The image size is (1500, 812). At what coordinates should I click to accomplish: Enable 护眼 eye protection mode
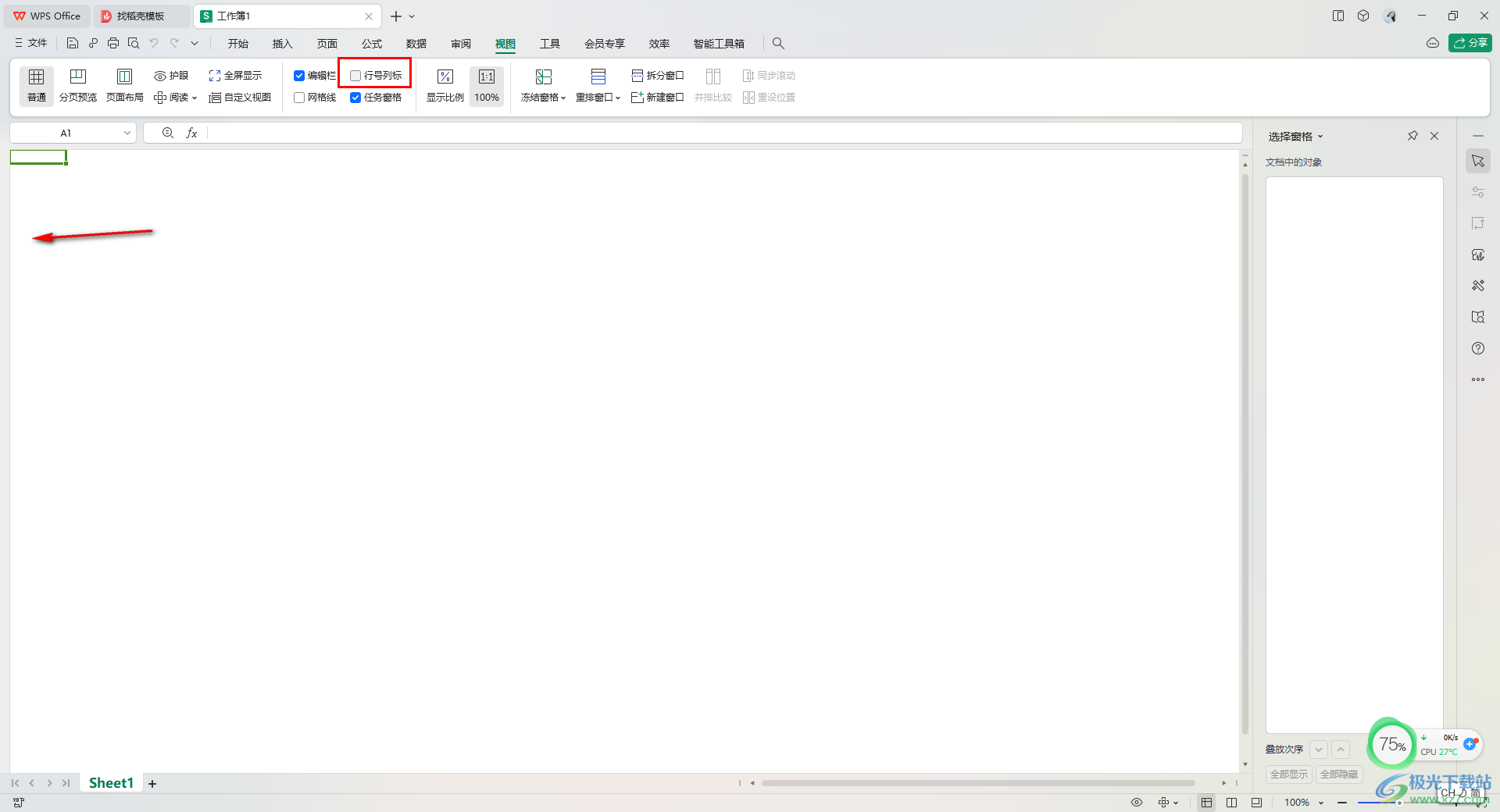(171, 76)
